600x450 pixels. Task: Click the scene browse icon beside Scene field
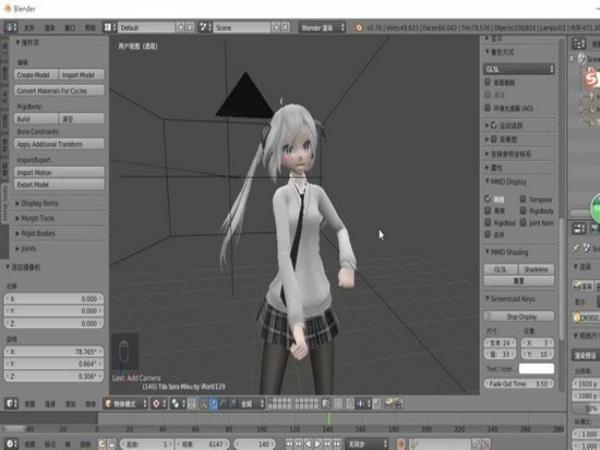point(205,28)
